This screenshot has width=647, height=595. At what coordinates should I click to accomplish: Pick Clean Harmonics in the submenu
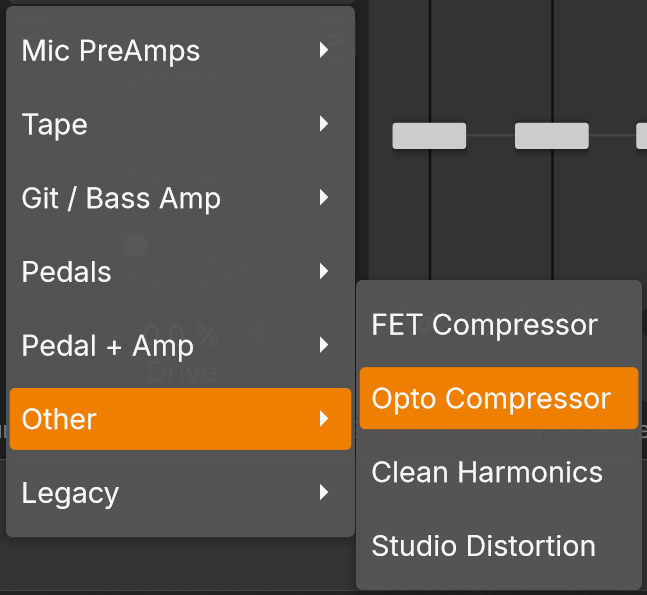tap(487, 472)
